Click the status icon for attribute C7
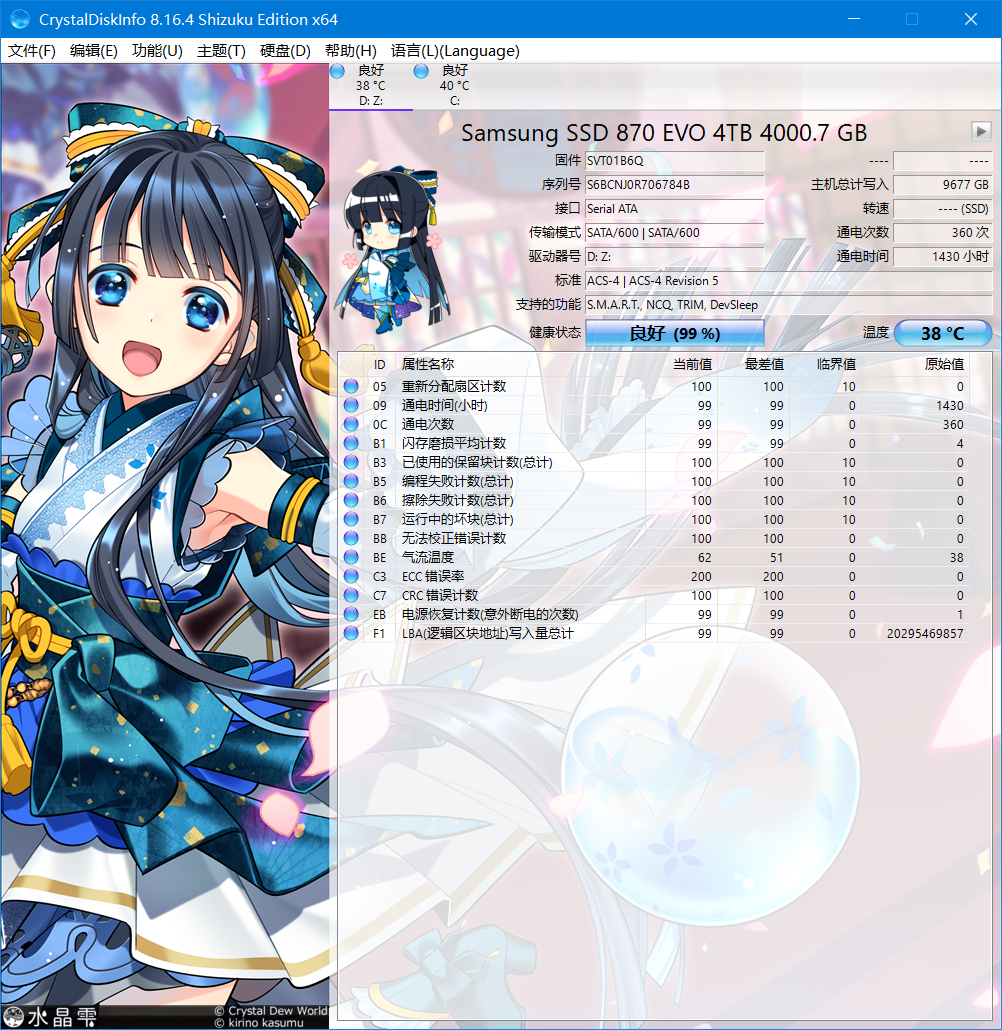Image resolution: width=1002 pixels, height=1030 pixels. pyautogui.click(x=351, y=596)
